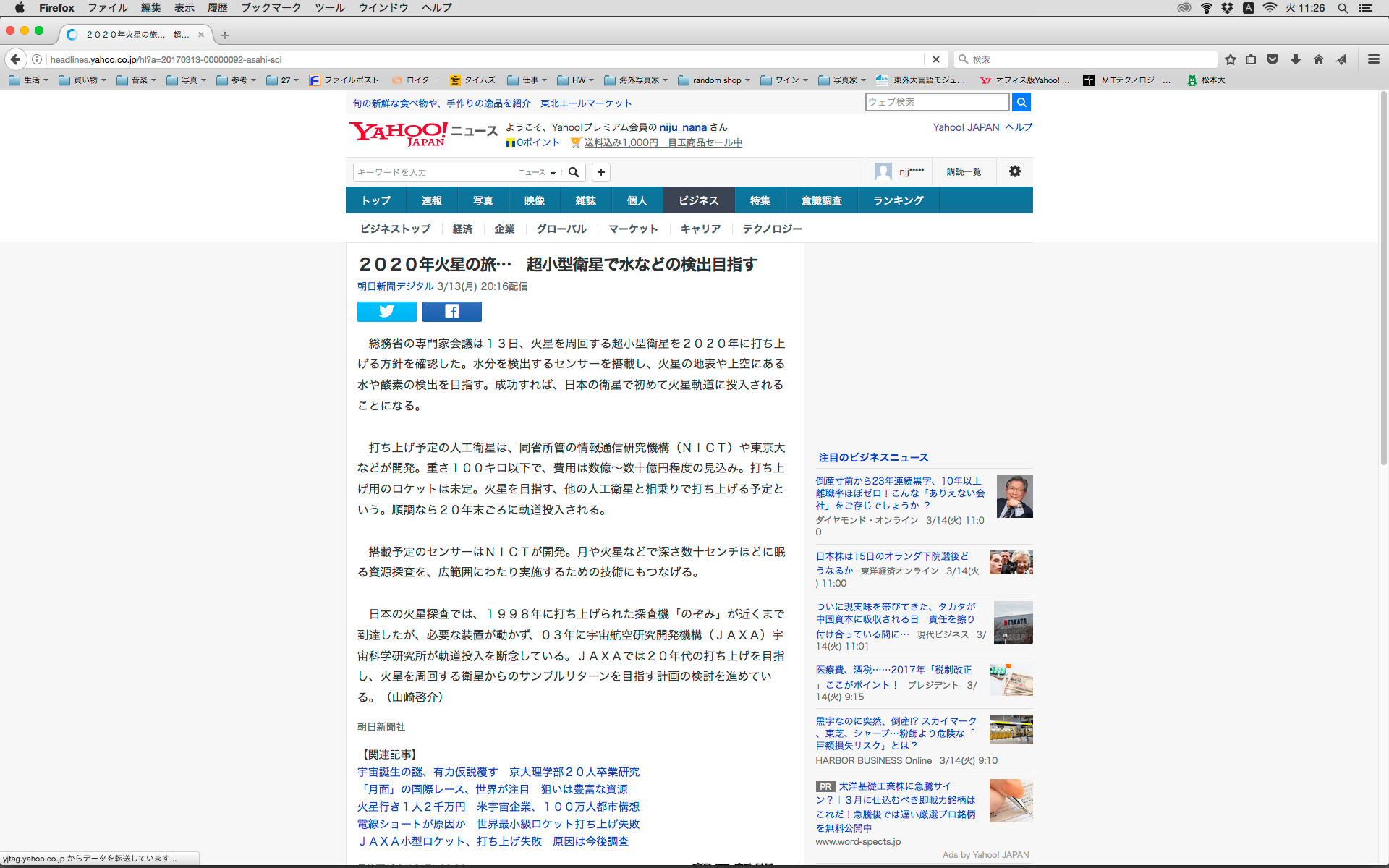Open settings gear on Yahoo News bar
1389x868 pixels.
tap(1014, 171)
